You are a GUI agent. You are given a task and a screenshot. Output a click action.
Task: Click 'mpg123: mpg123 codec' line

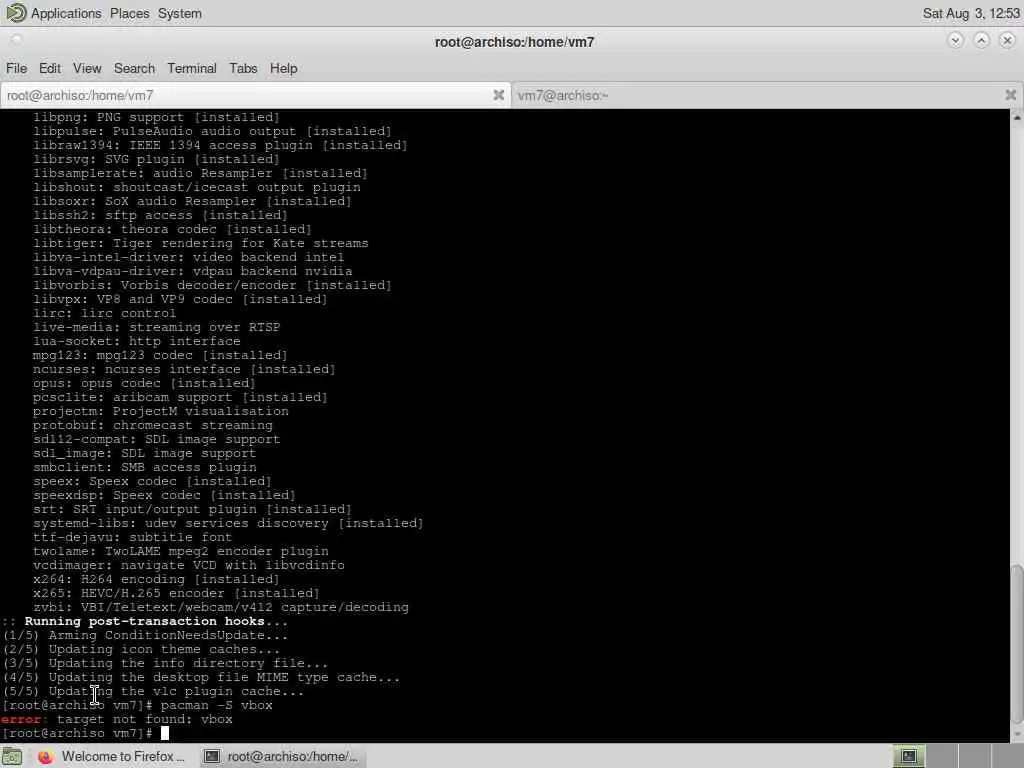tap(160, 355)
